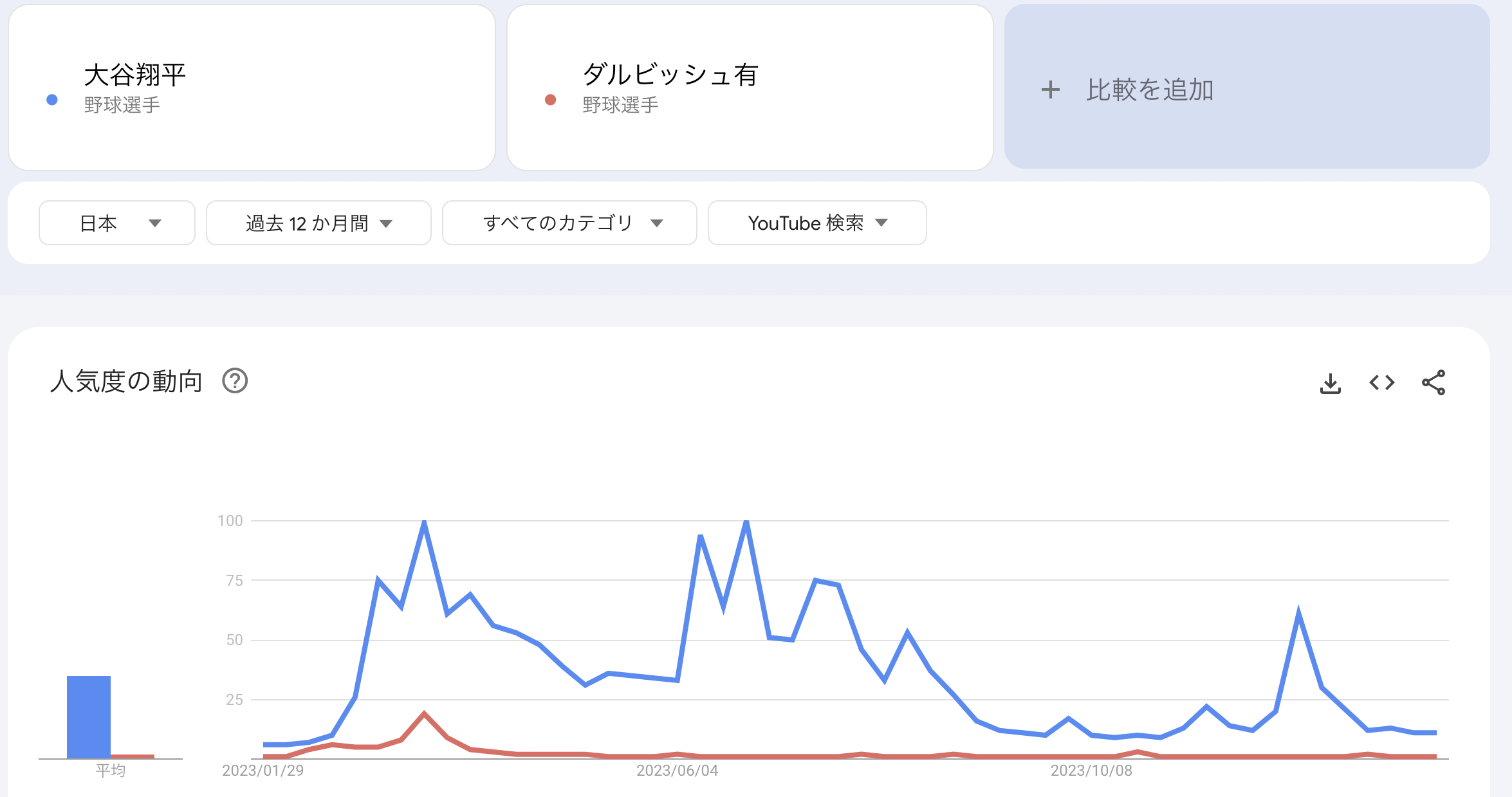Open the help icon beside 人気度の動向
The height and width of the screenshot is (797, 1512).
point(235,381)
